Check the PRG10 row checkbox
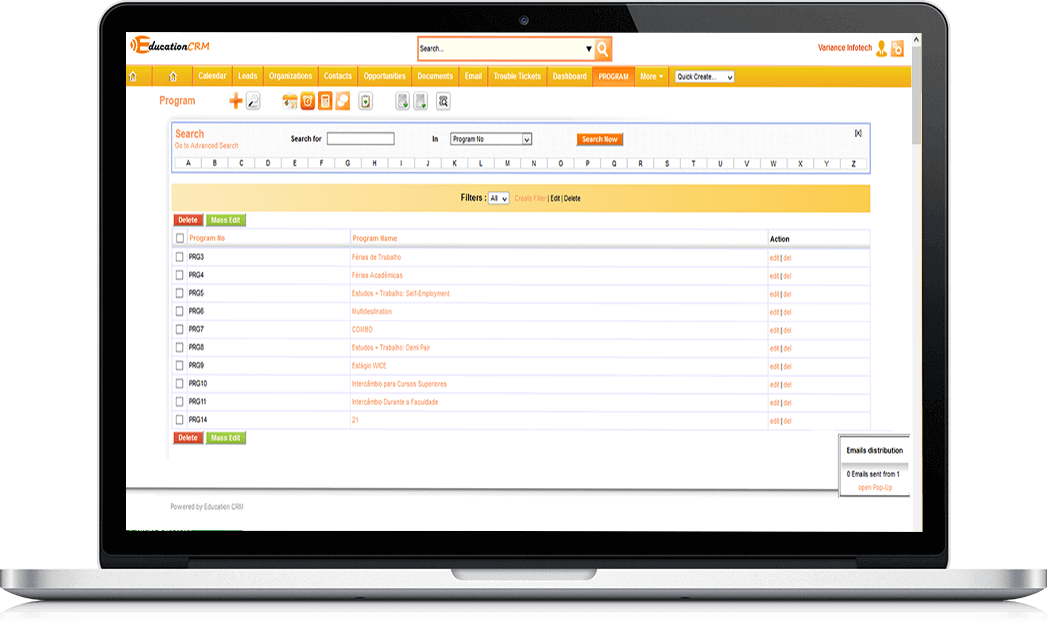1047x624 pixels. [x=179, y=384]
